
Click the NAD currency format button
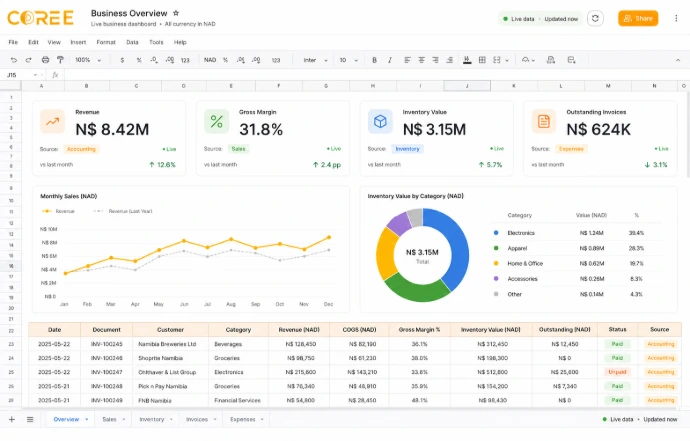click(210, 60)
